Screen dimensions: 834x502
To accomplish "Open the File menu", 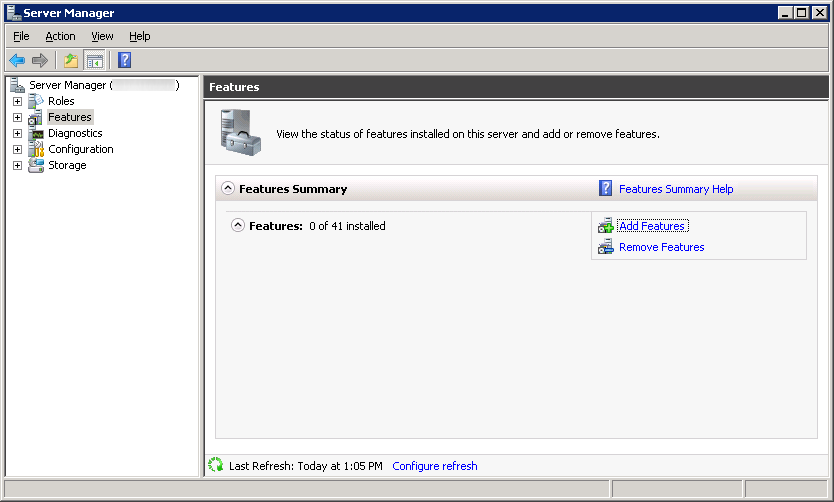I will 21,36.
